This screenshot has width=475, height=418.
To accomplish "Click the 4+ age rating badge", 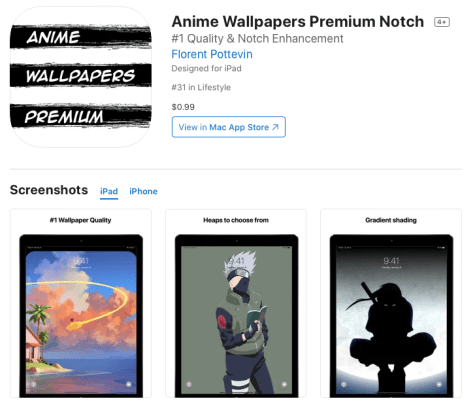I will [442, 22].
